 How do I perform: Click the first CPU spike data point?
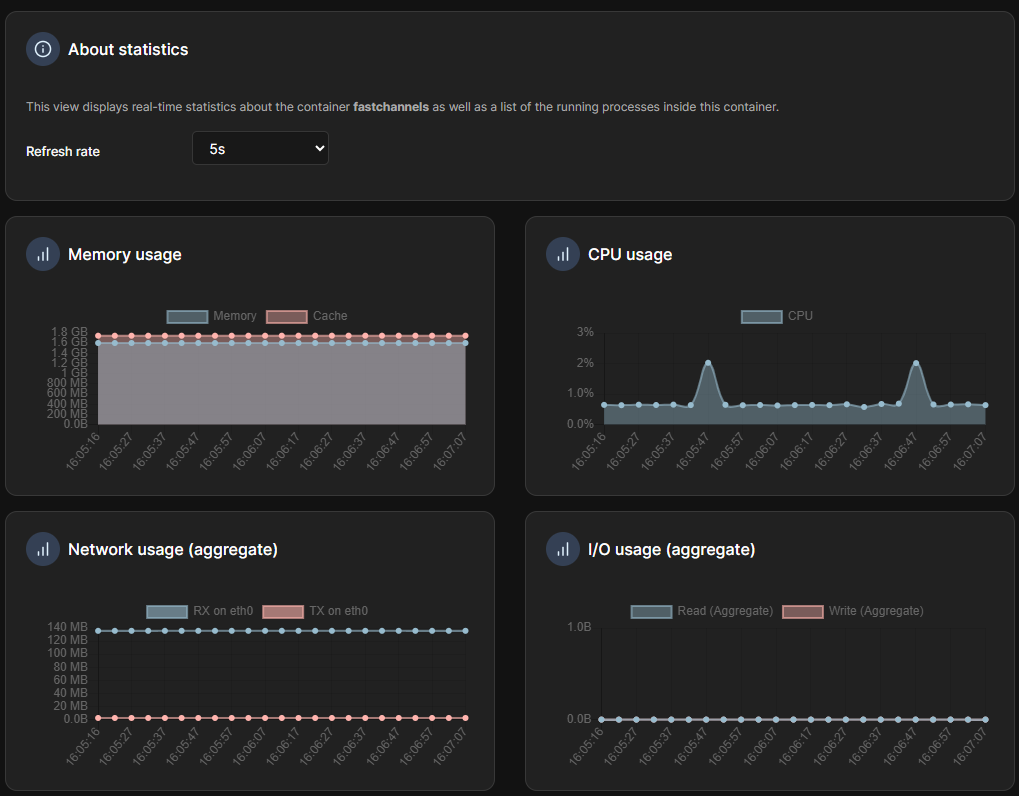pos(708,363)
